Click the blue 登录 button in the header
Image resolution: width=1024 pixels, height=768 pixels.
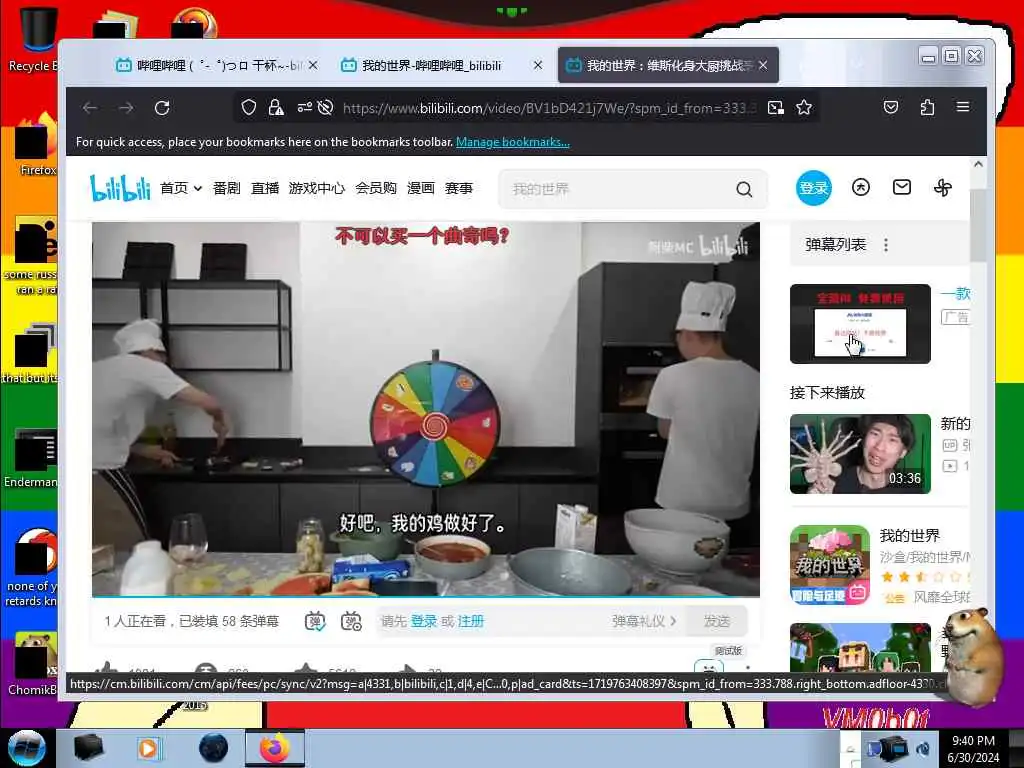(814, 188)
